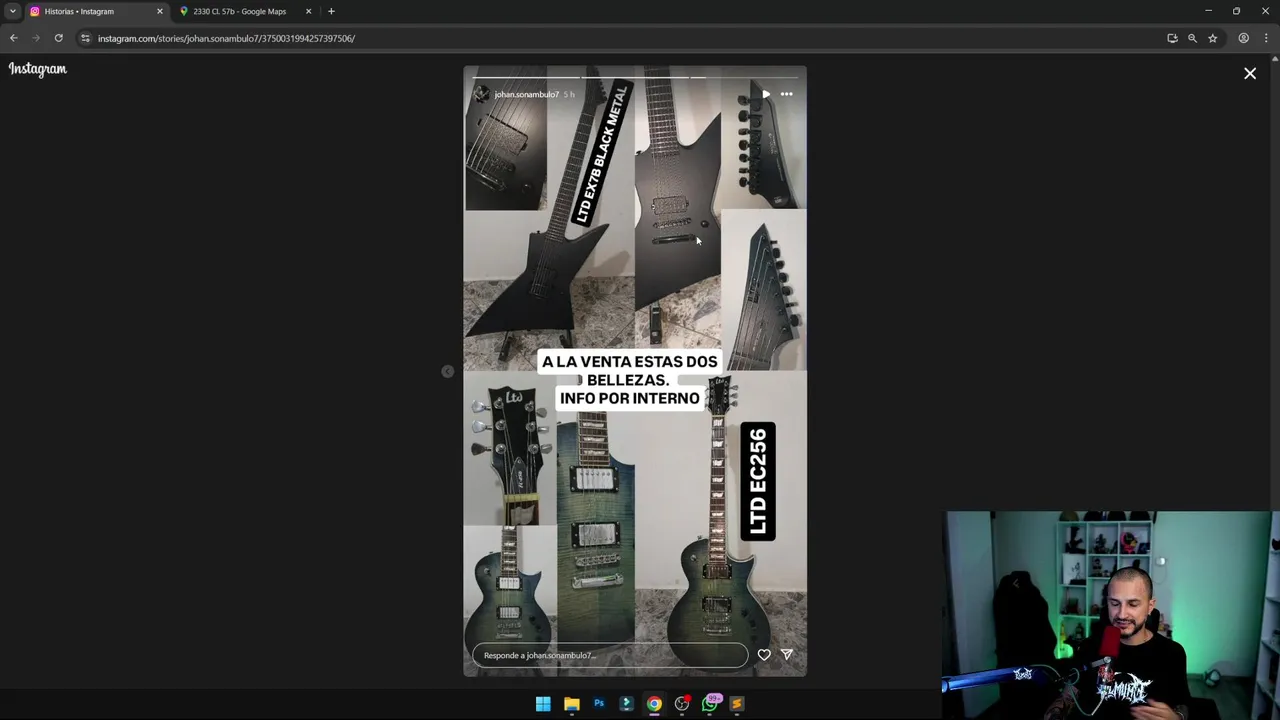Click the story progress bar at top
Screen dimensions: 1280x720
click(635, 77)
